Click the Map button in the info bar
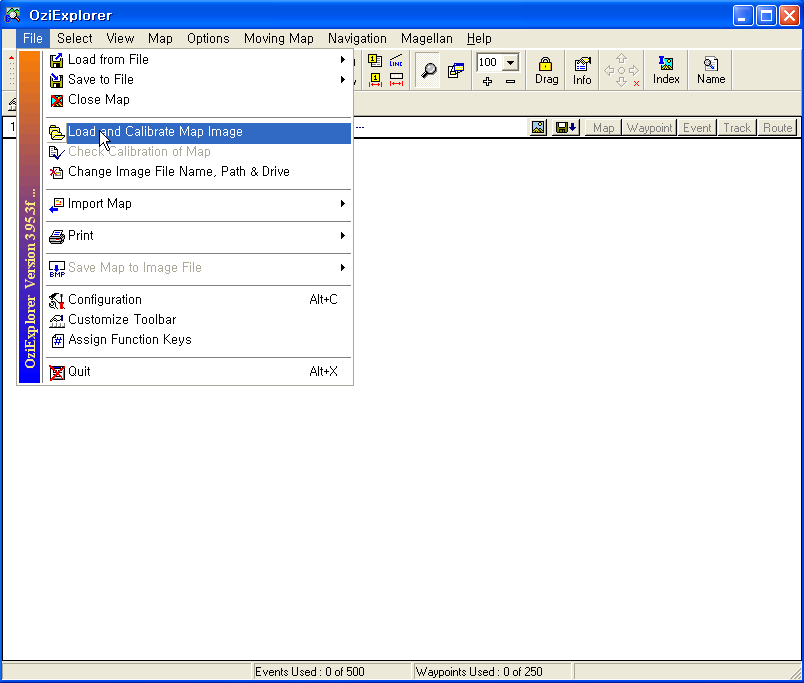Screen dimensions: 804x683 tap(604, 128)
